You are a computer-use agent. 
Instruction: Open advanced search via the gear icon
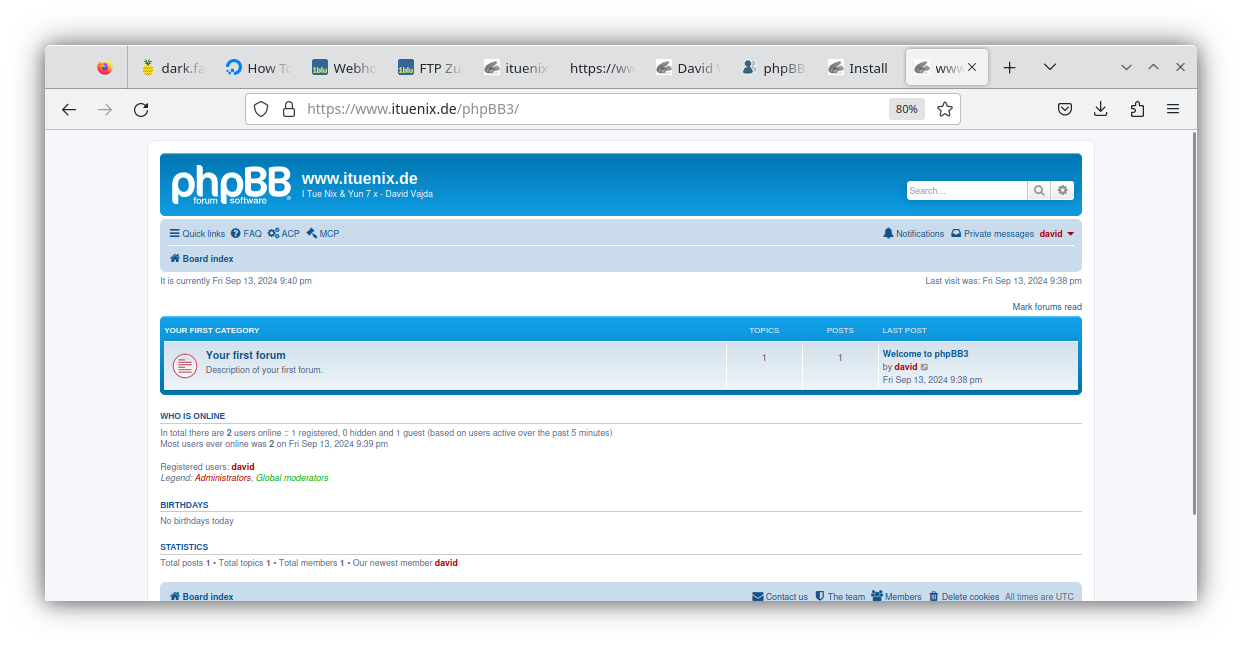1062,190
